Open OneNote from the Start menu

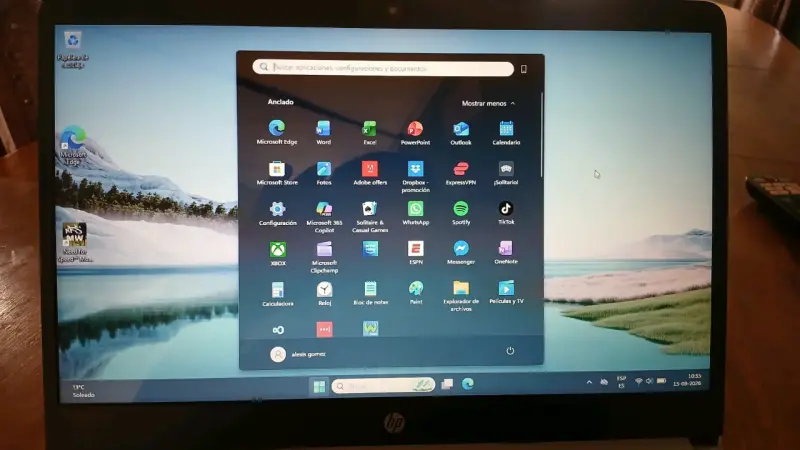point(506,253)
